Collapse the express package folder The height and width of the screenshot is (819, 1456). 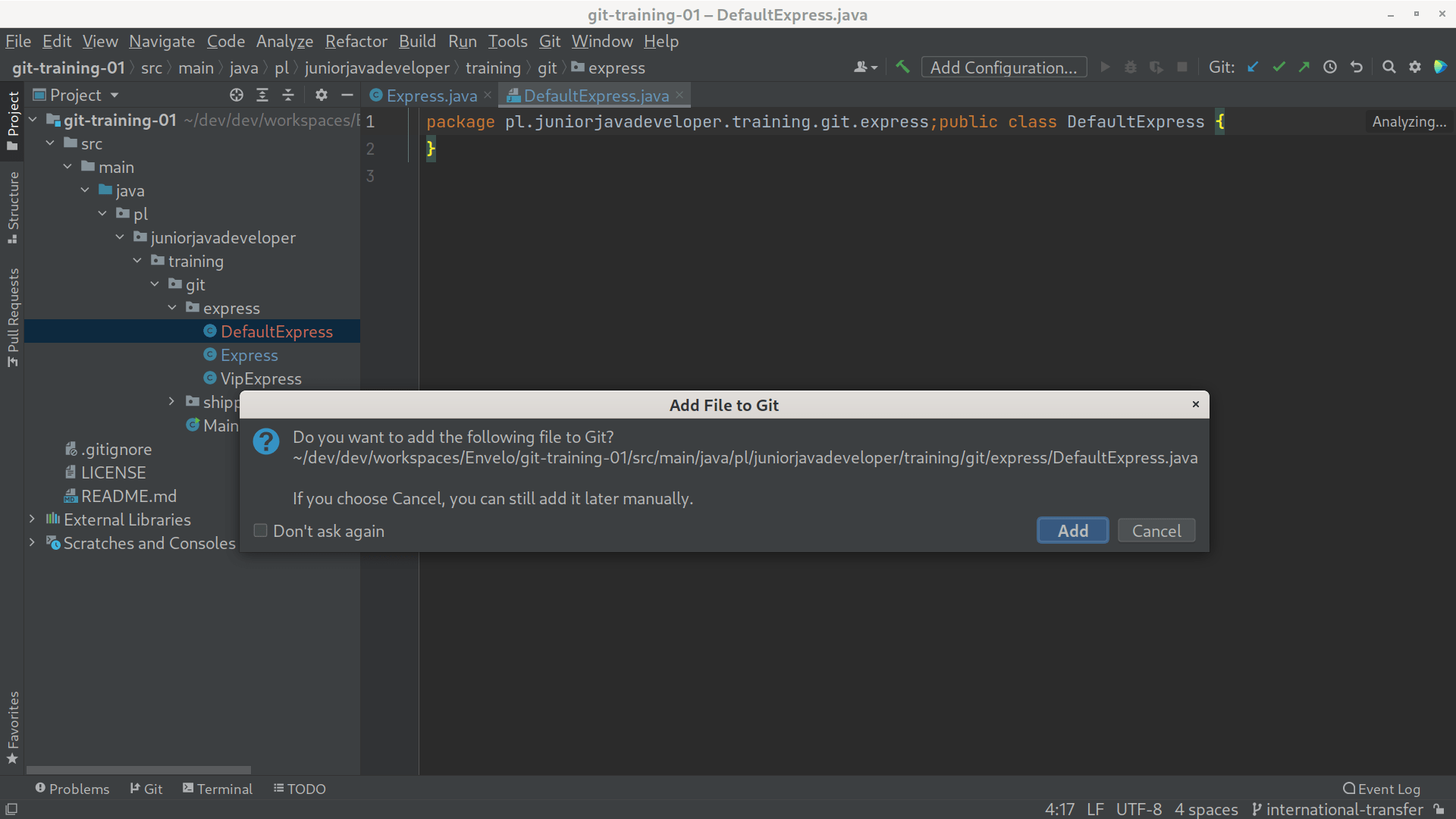172,308
